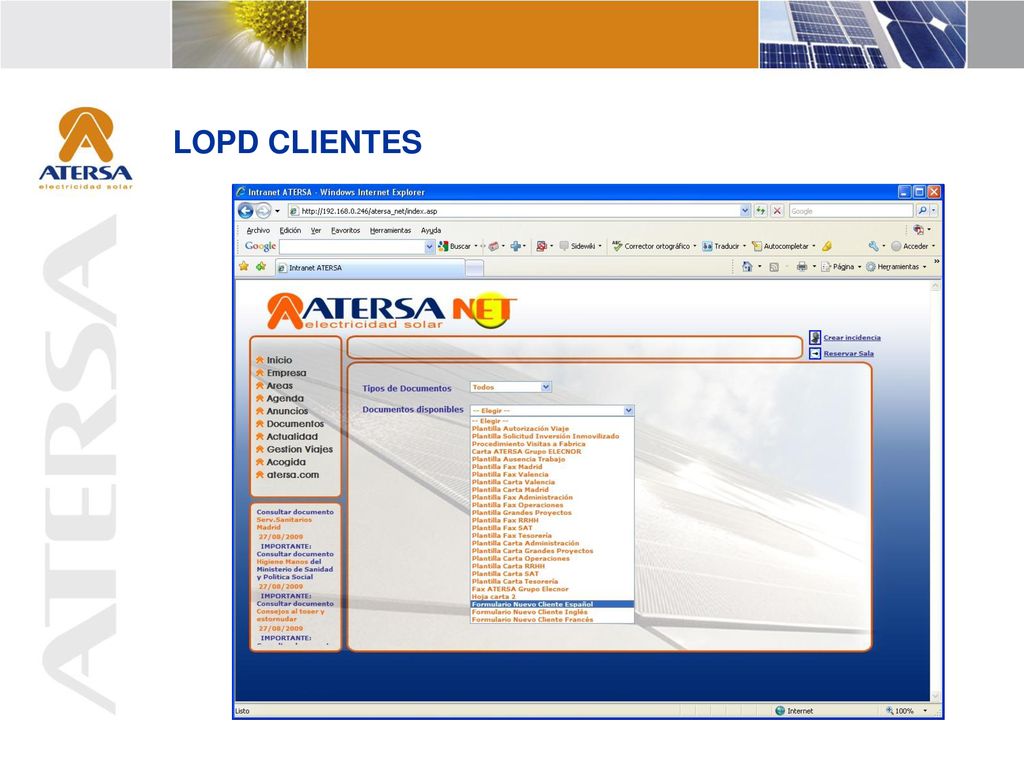Go to Inicio in the left navigation
The height and width of the screenshot is (768, 1024).
(x=279, y=360)
